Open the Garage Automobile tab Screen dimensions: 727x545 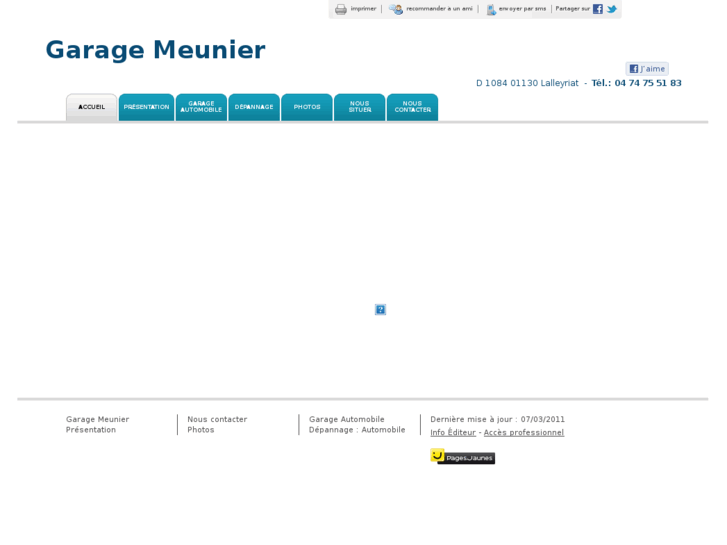point(201,107)
